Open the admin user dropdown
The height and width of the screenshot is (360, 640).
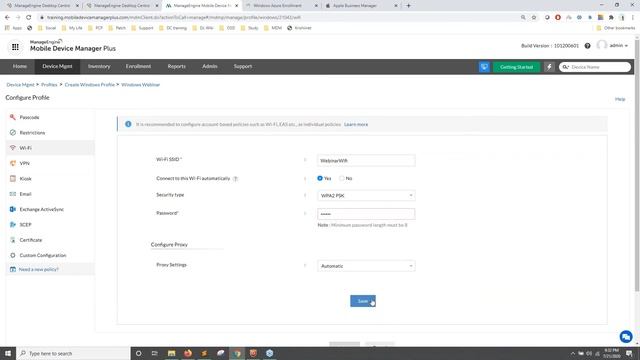618,46
